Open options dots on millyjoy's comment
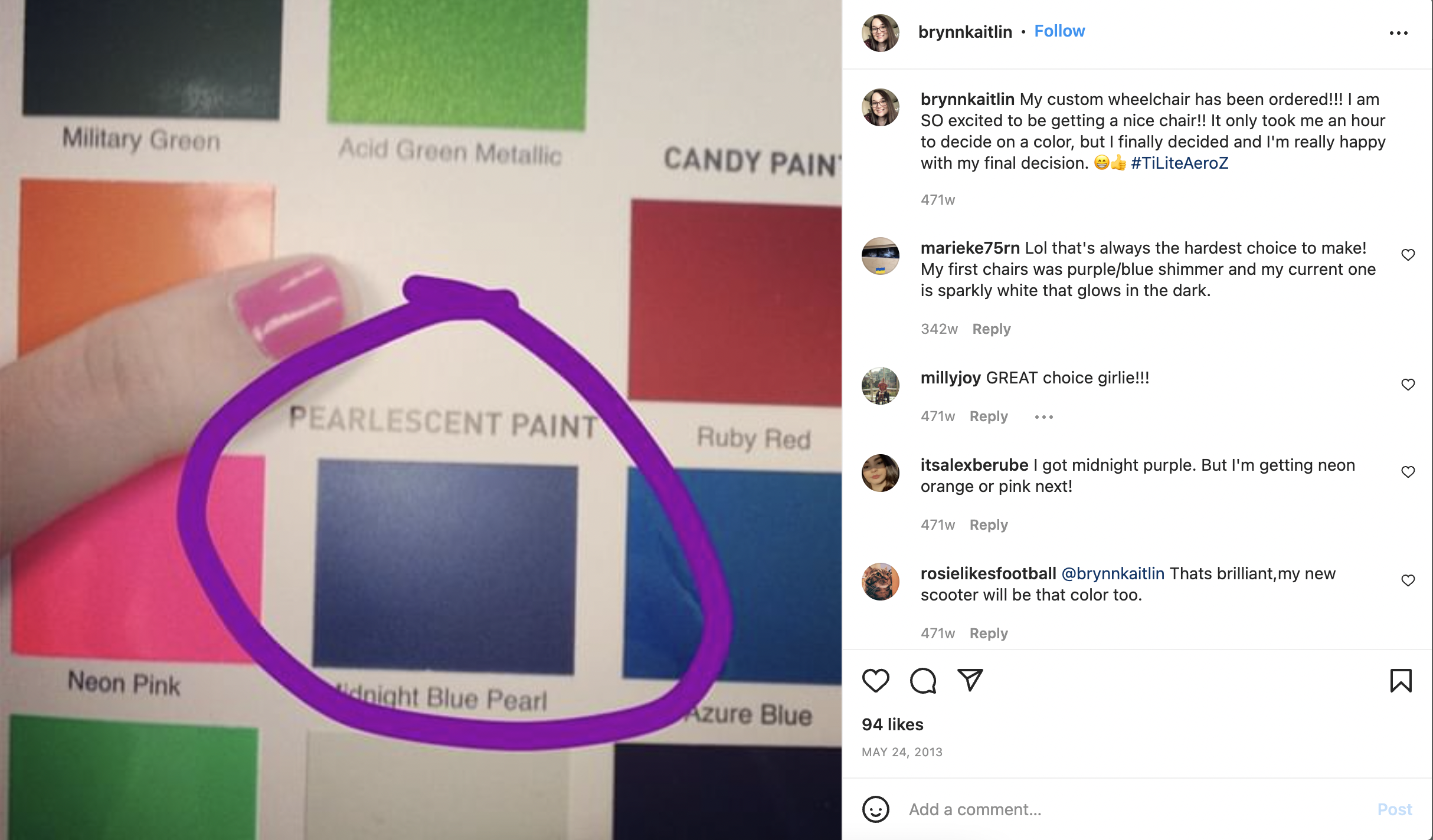The height and width of the screenshot is (840, 1433). (1043, 417)
